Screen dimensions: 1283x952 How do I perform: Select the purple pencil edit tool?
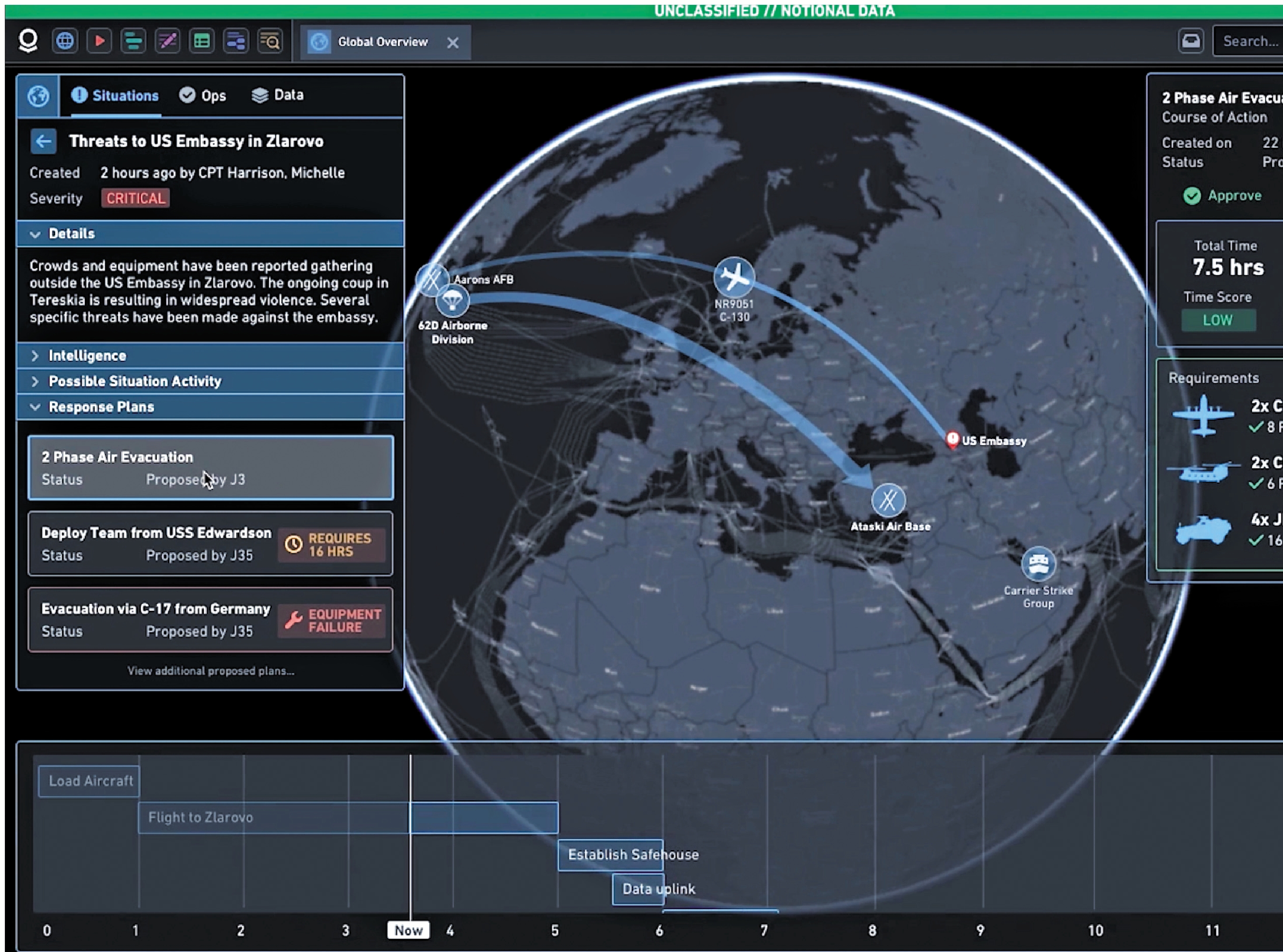click(167, 41)
